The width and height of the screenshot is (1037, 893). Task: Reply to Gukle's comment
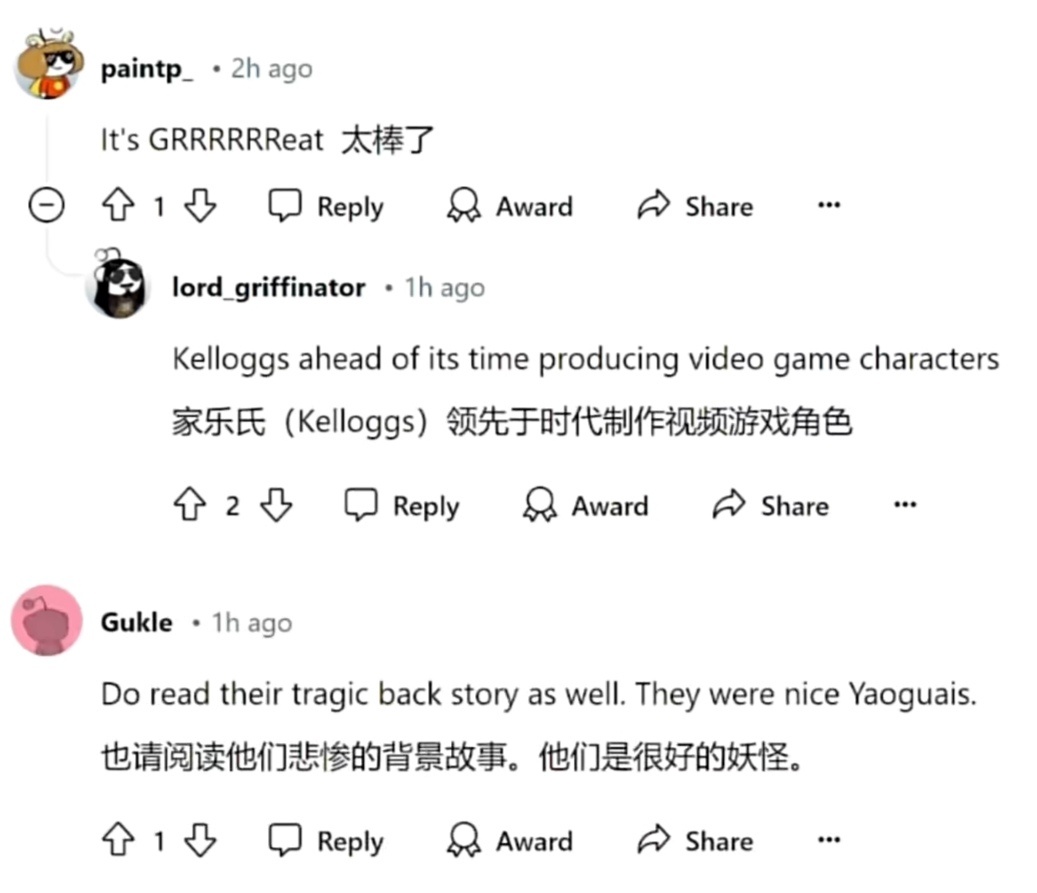point(326,841)
